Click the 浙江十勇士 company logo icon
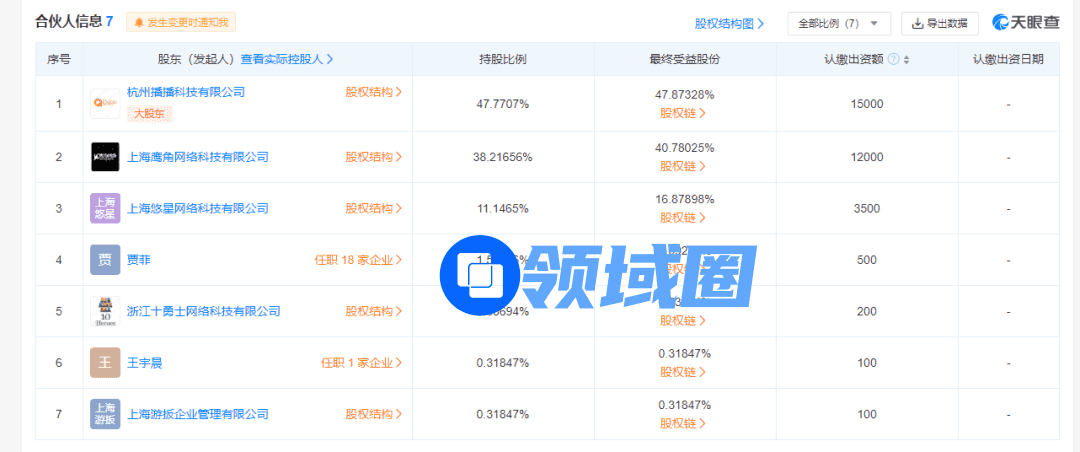 tap(105, 312)
